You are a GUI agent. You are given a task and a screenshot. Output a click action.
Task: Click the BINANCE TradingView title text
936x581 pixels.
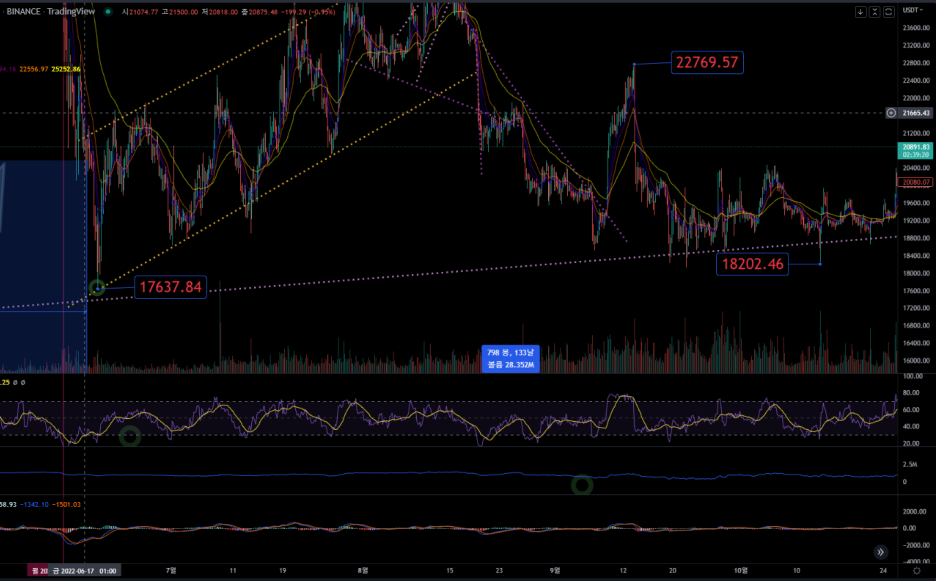[x=51, y=11]
